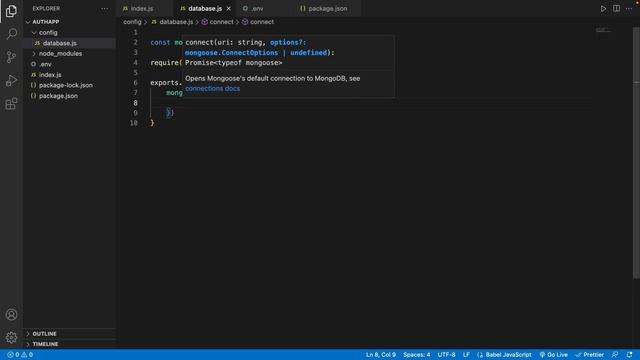Click Ln 8, Col 9 cursor position
Screen dimensions: 640x360
click(381, 355)
